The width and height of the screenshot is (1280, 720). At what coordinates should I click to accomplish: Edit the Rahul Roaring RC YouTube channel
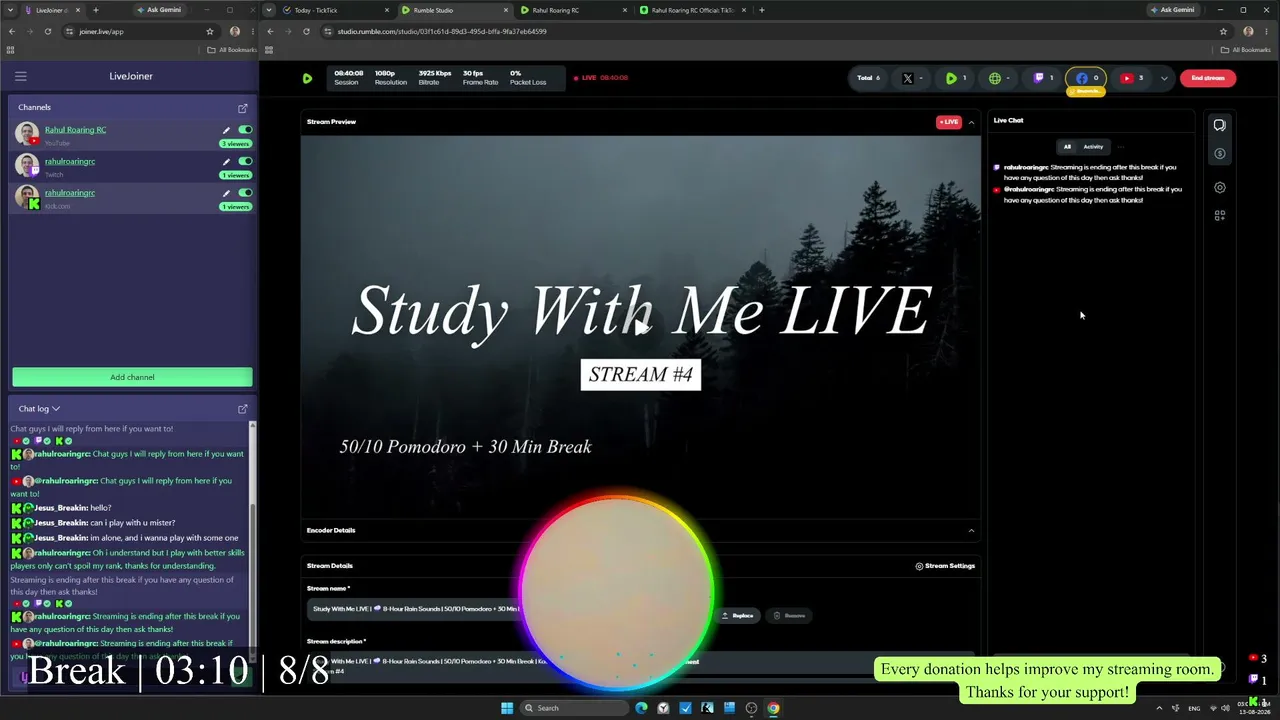click(226, 130)
